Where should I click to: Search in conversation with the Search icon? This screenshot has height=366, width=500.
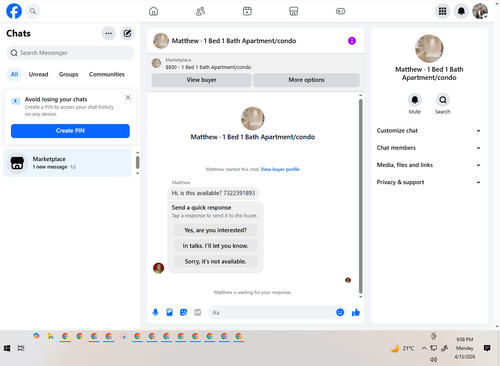pos(443,100)
